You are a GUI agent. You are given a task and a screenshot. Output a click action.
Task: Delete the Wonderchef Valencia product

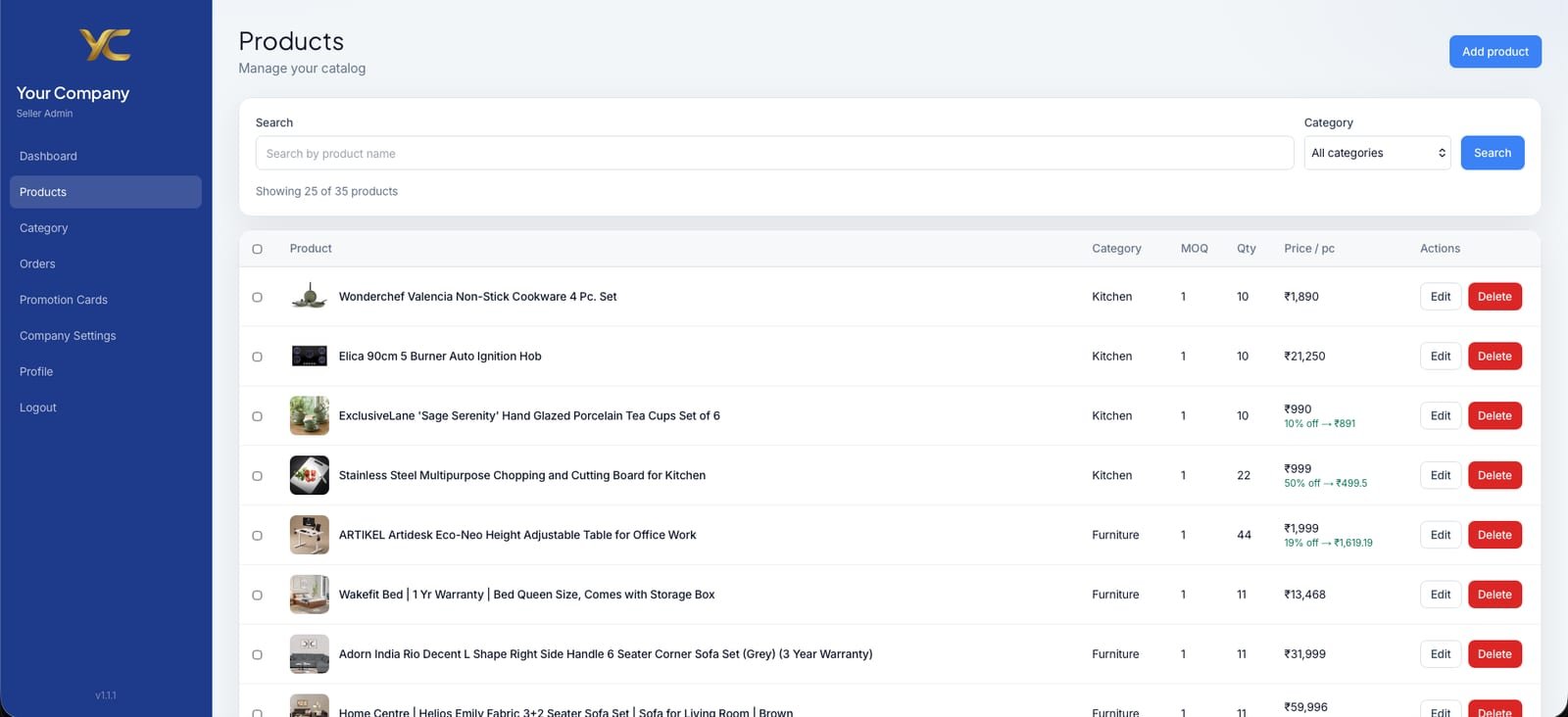pyautogui.click(x=1494, y=297)
